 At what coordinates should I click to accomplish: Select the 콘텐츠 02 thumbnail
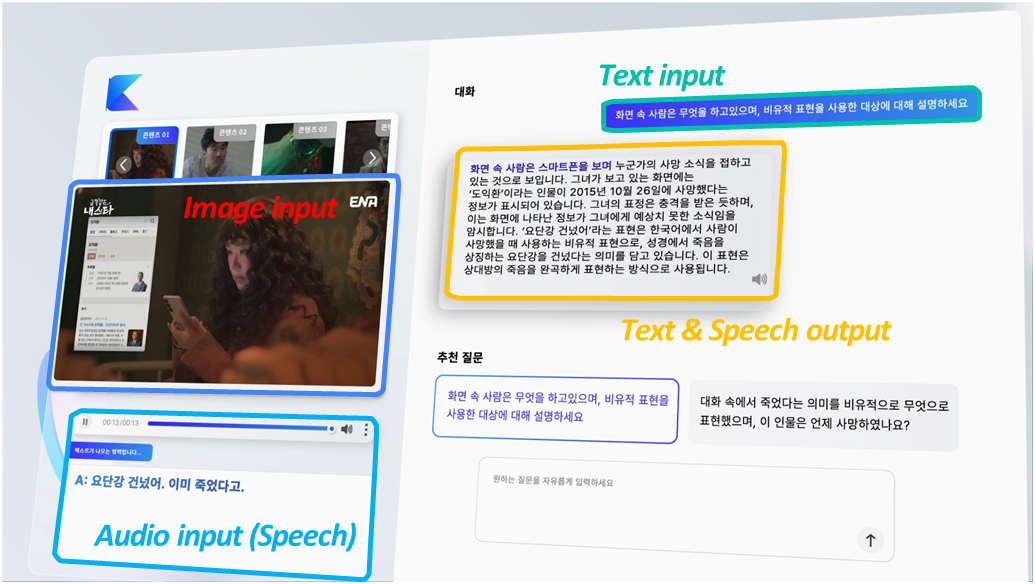[220, 151]
